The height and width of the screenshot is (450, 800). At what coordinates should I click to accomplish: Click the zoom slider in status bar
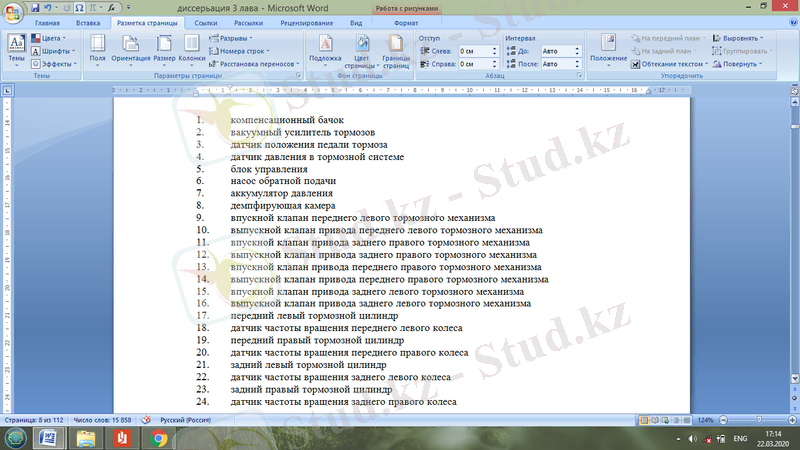tap(749, 420)
